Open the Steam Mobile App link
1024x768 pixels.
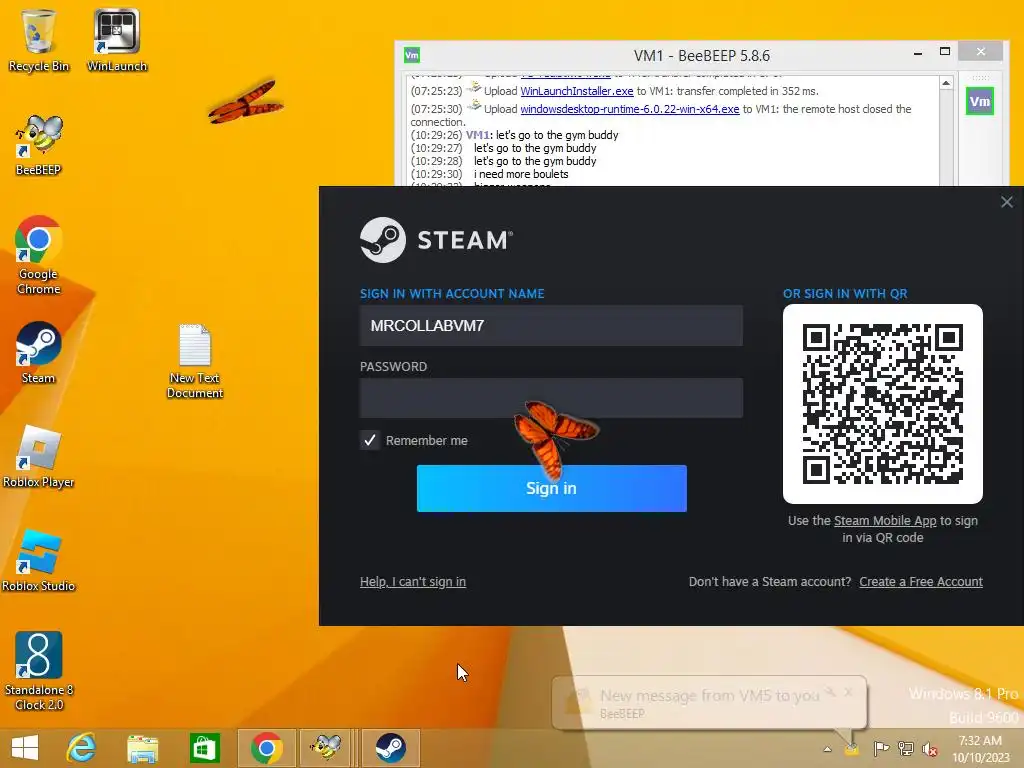(885, 520)
